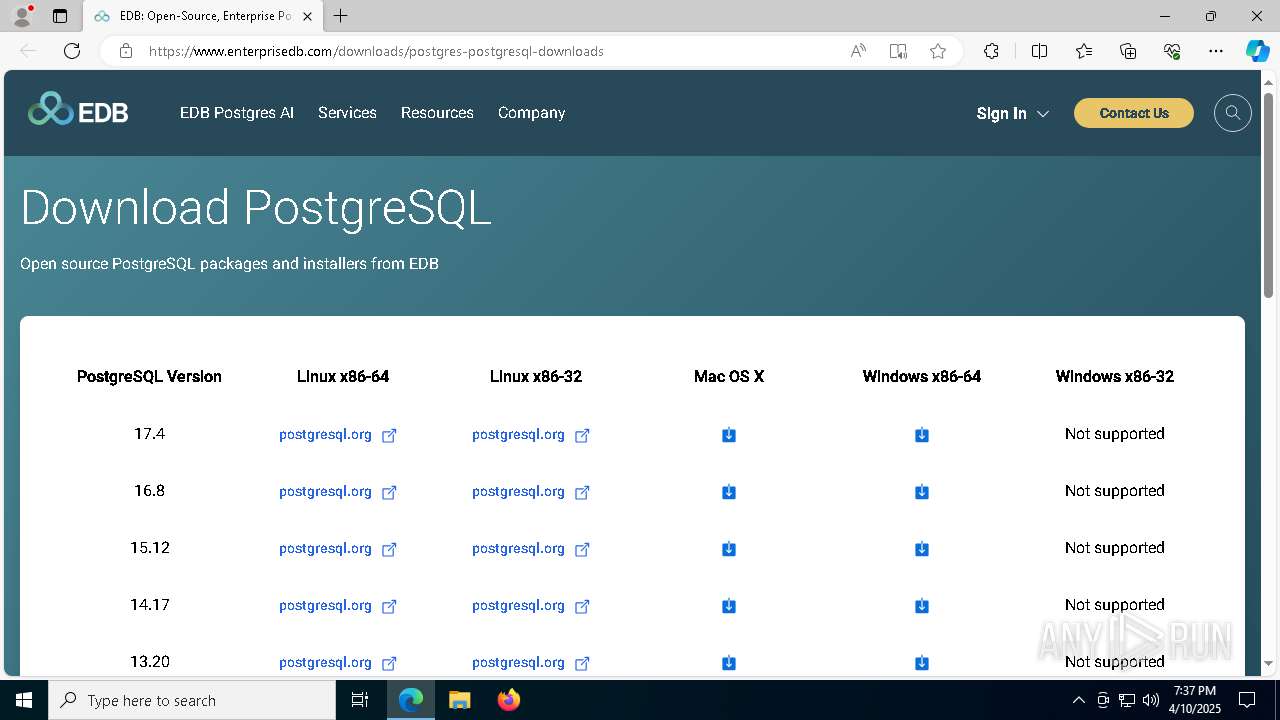Open the Settings and more ellipsis menu
The height and width of the screenshot is (720, 1280).
(1216, 51)
